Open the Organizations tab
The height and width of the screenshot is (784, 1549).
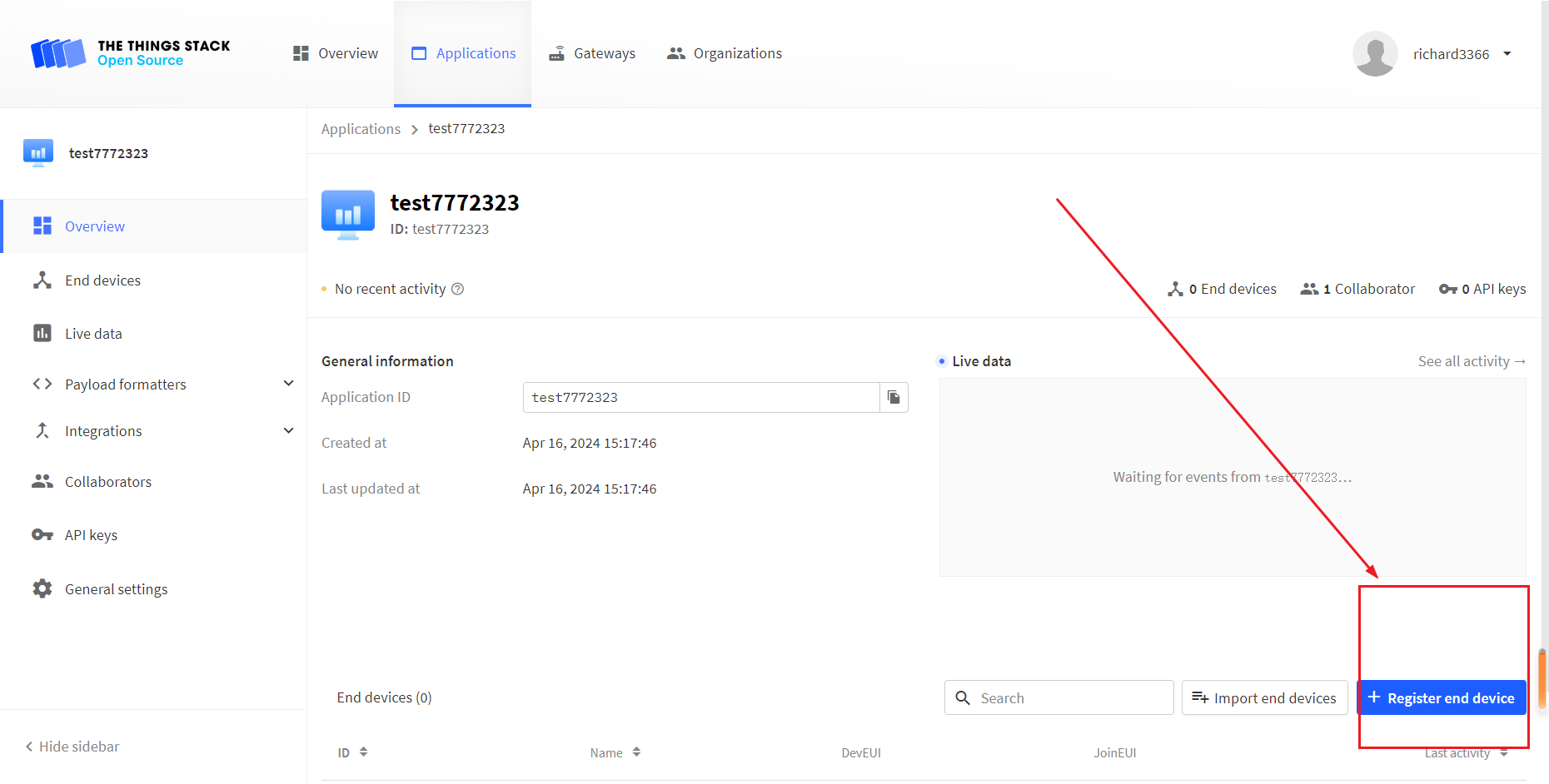pos(725,53)
